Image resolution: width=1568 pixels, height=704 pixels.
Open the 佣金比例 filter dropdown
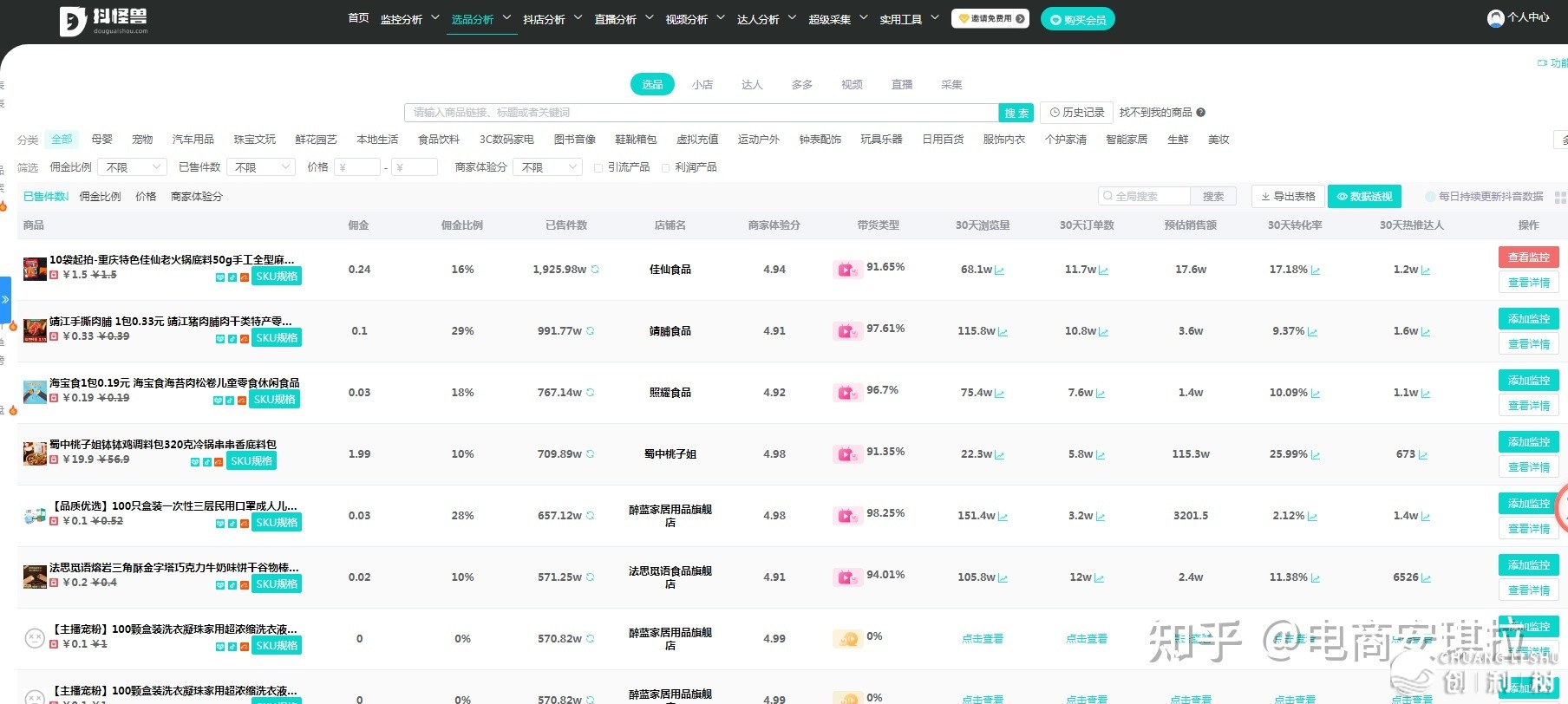click(131, 167)
